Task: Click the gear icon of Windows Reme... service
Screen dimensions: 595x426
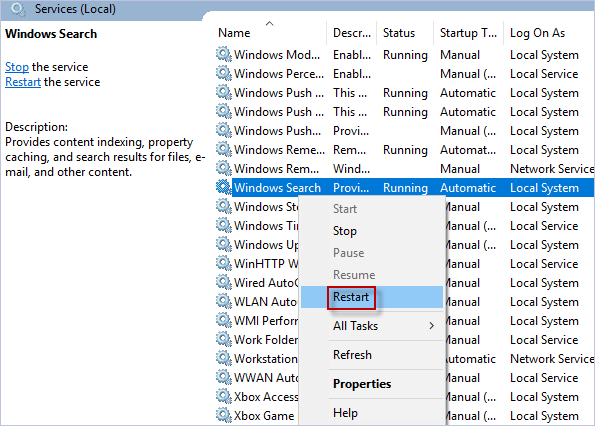Action: point(224,149)
